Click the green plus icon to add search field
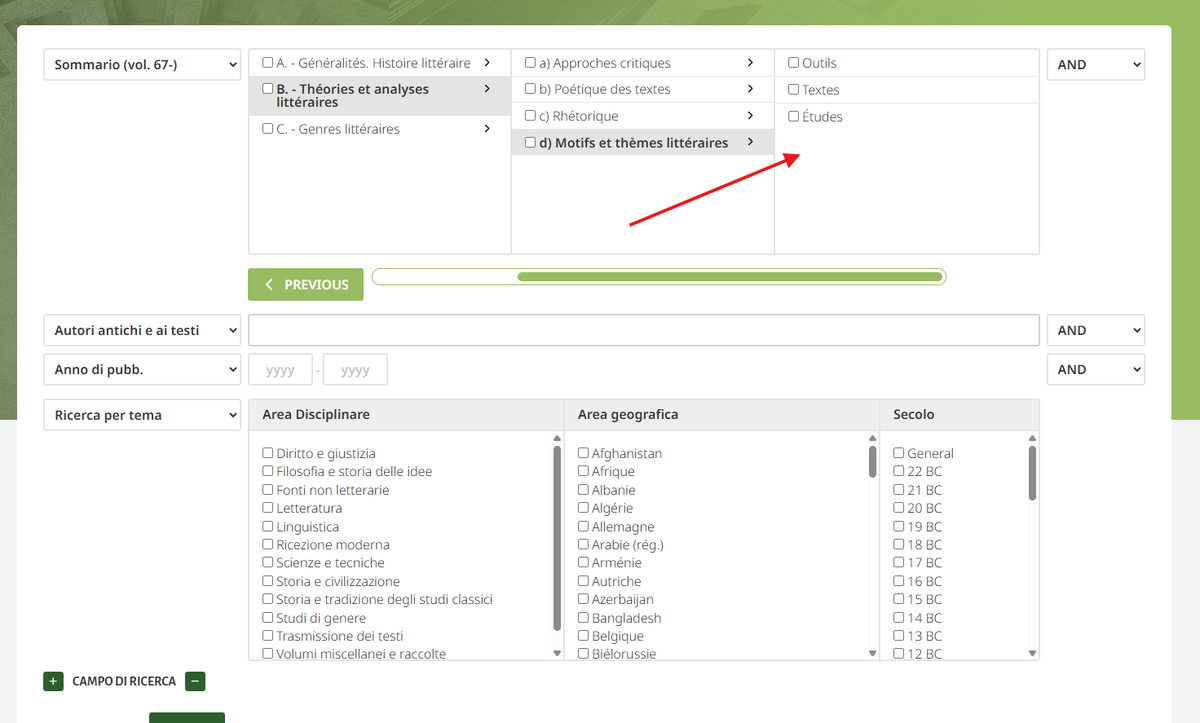The width and height of the screenshot is (1200, 723). pyautogui.click(x=53, y=681)
